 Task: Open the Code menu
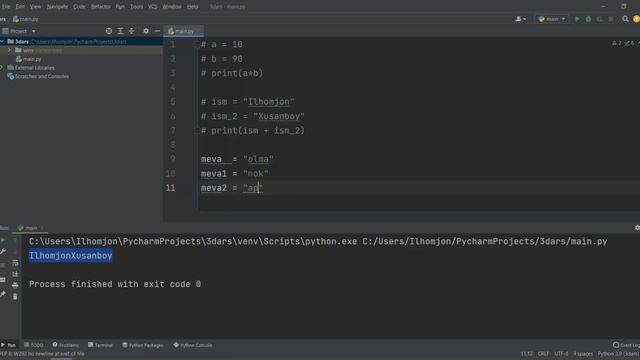79,7
